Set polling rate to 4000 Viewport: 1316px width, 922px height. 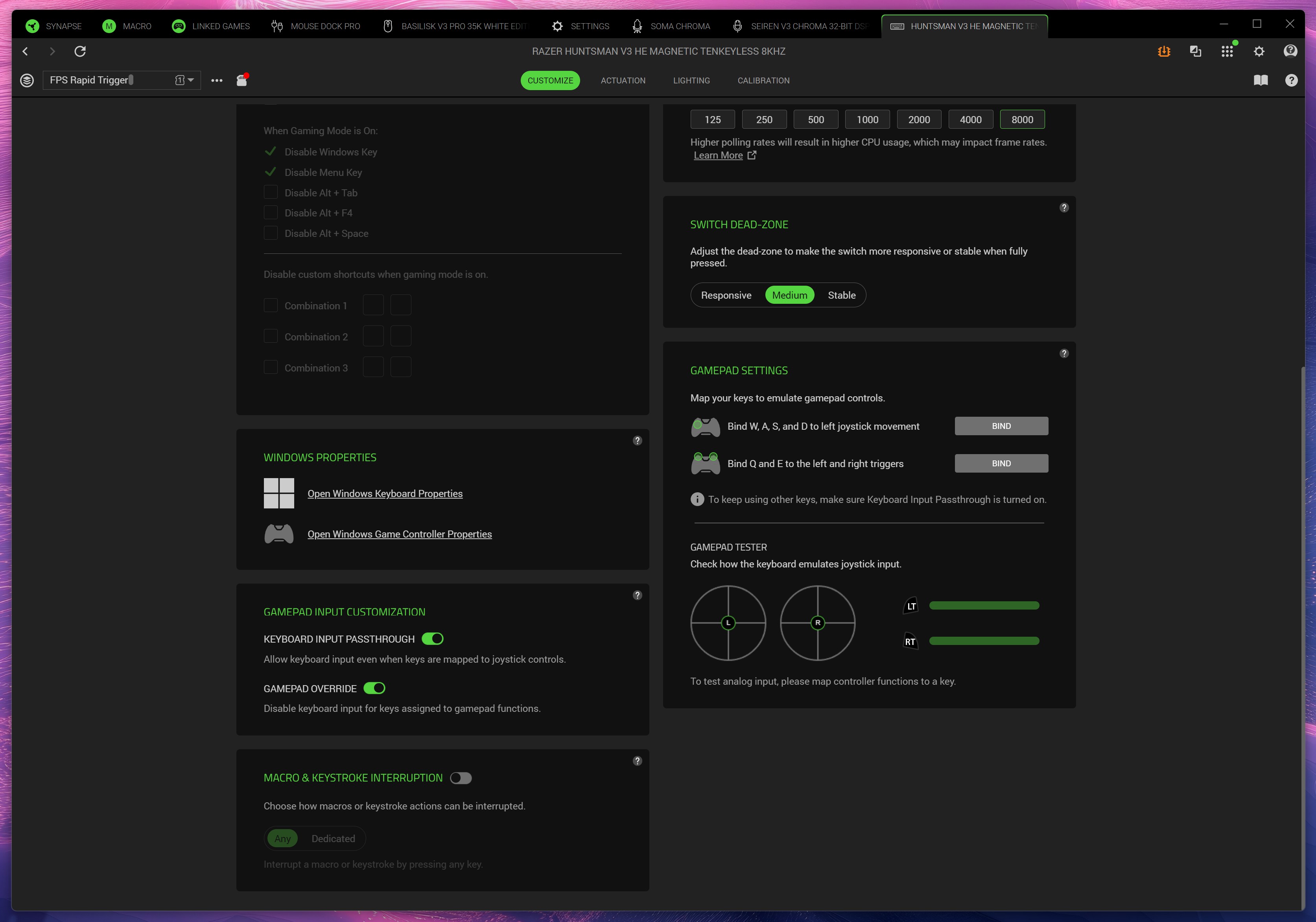(970, 119)
